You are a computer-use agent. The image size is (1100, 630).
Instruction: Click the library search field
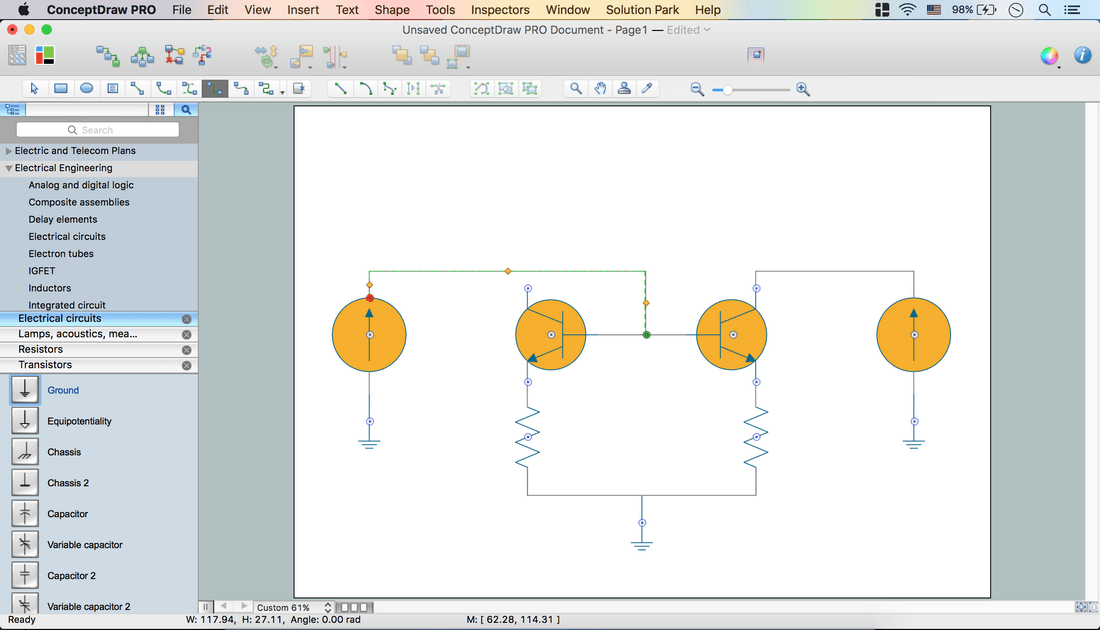98,130
